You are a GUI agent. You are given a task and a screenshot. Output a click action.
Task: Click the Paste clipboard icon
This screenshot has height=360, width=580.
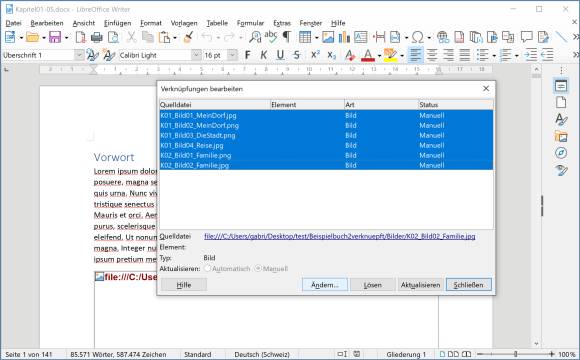point(164,37)
